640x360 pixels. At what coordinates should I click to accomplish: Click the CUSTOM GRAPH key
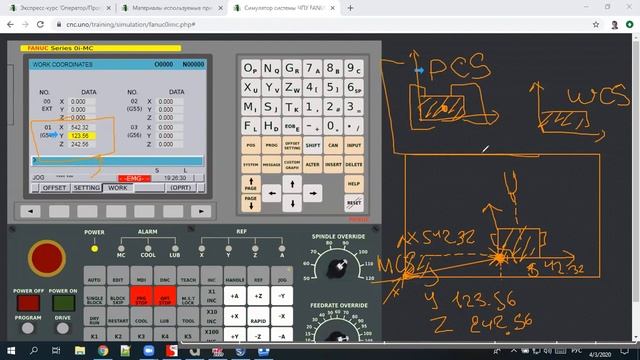point(292,164)
